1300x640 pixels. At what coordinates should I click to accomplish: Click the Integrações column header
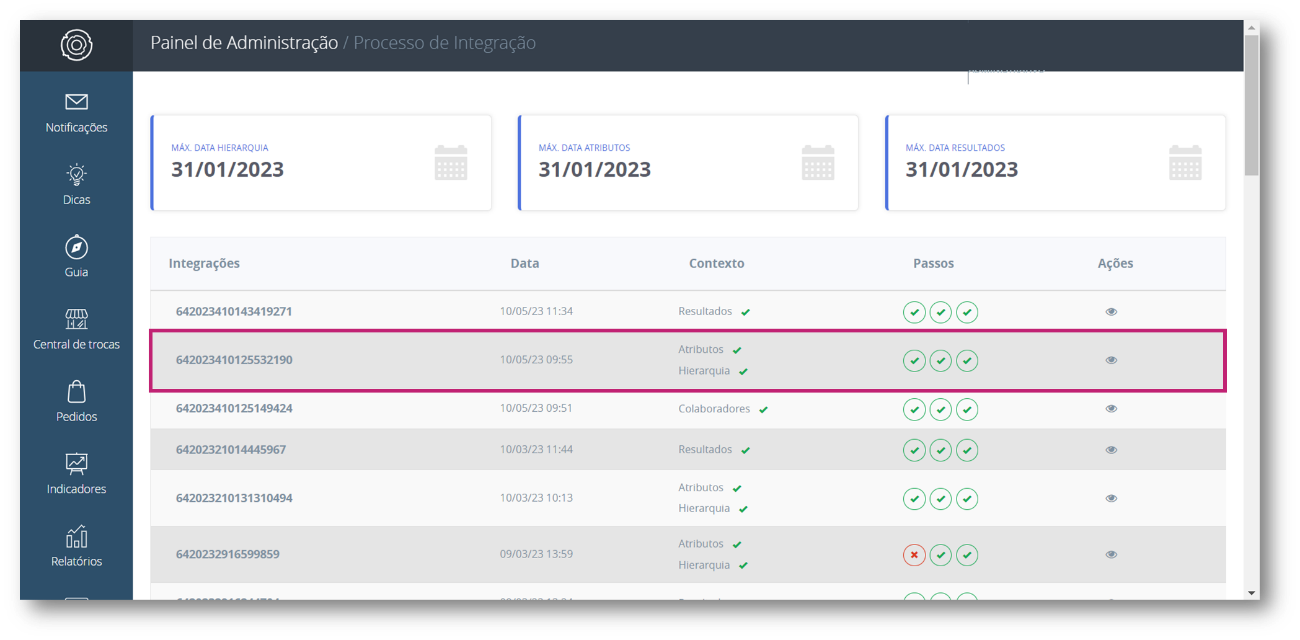[204, 264]
